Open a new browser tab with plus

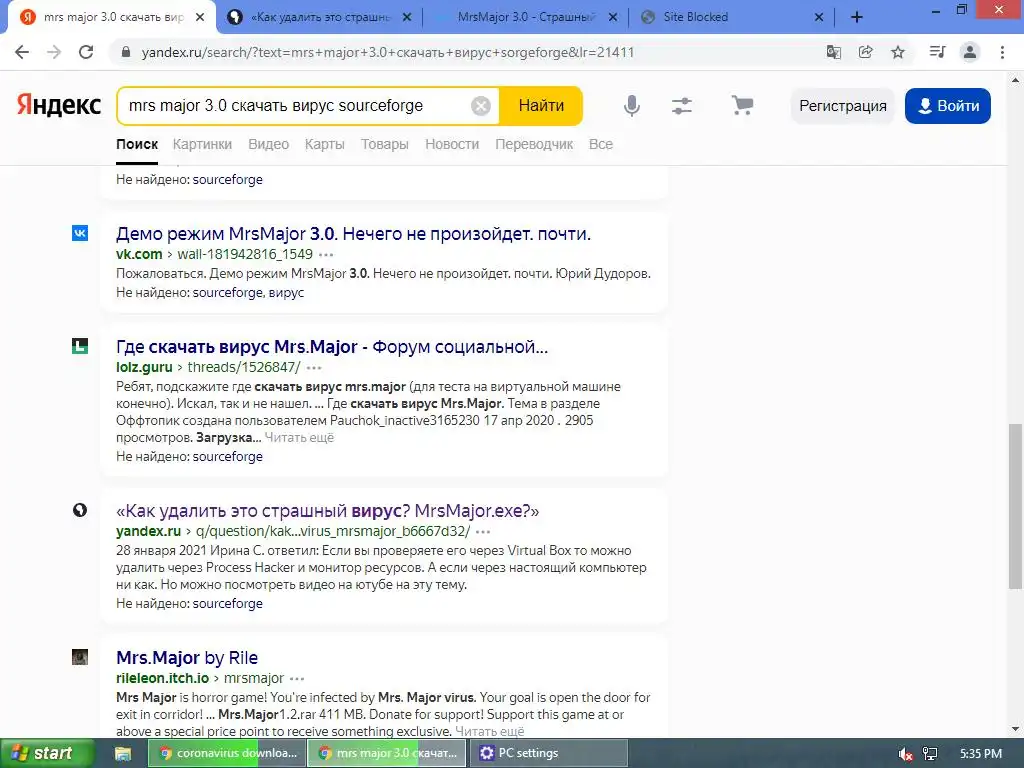[857, 18]
